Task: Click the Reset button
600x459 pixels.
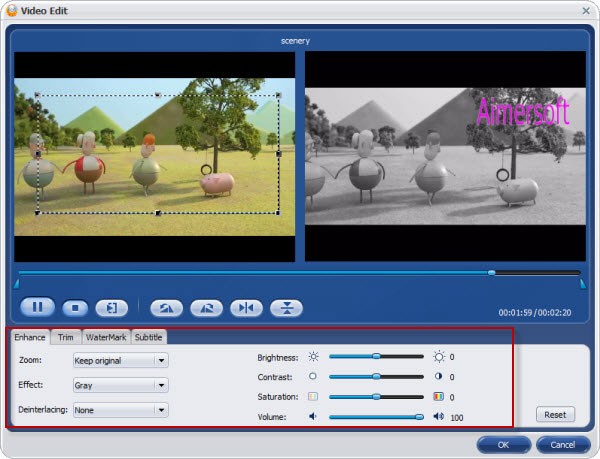Action: pyautogui.click(x=555, y=415)
